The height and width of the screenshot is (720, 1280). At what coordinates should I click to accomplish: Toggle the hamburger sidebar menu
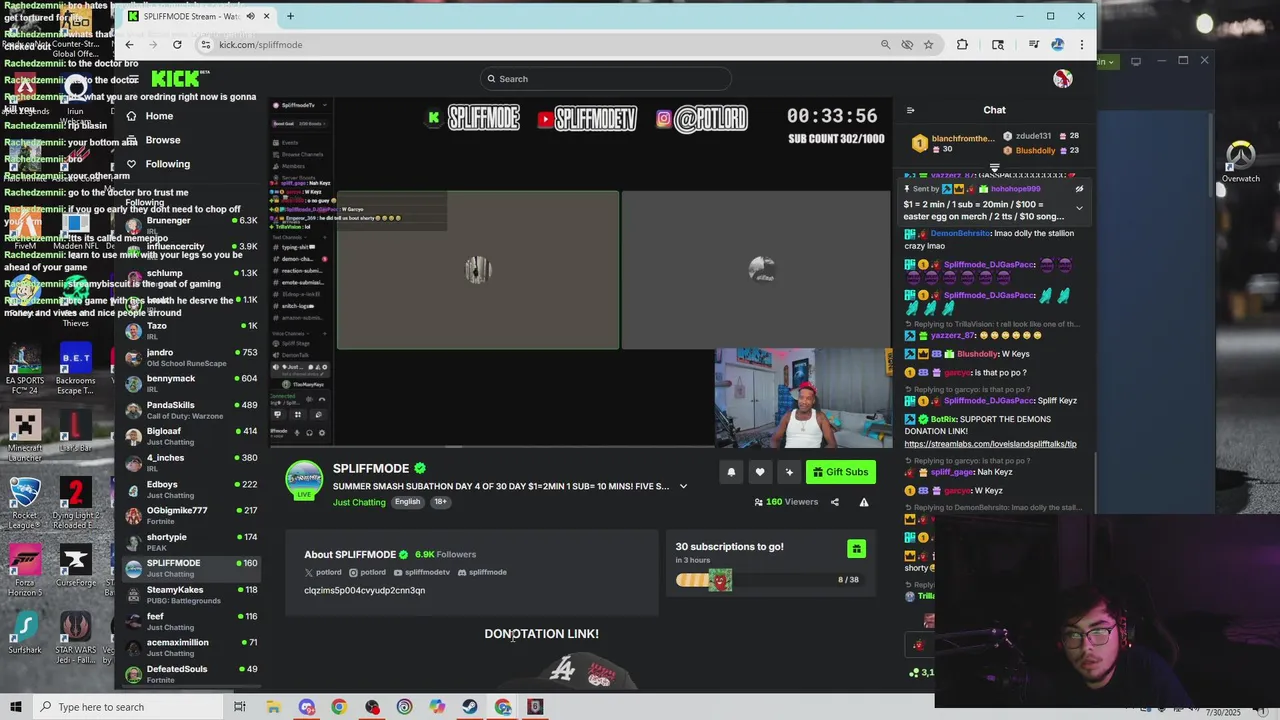coord(132,79)
